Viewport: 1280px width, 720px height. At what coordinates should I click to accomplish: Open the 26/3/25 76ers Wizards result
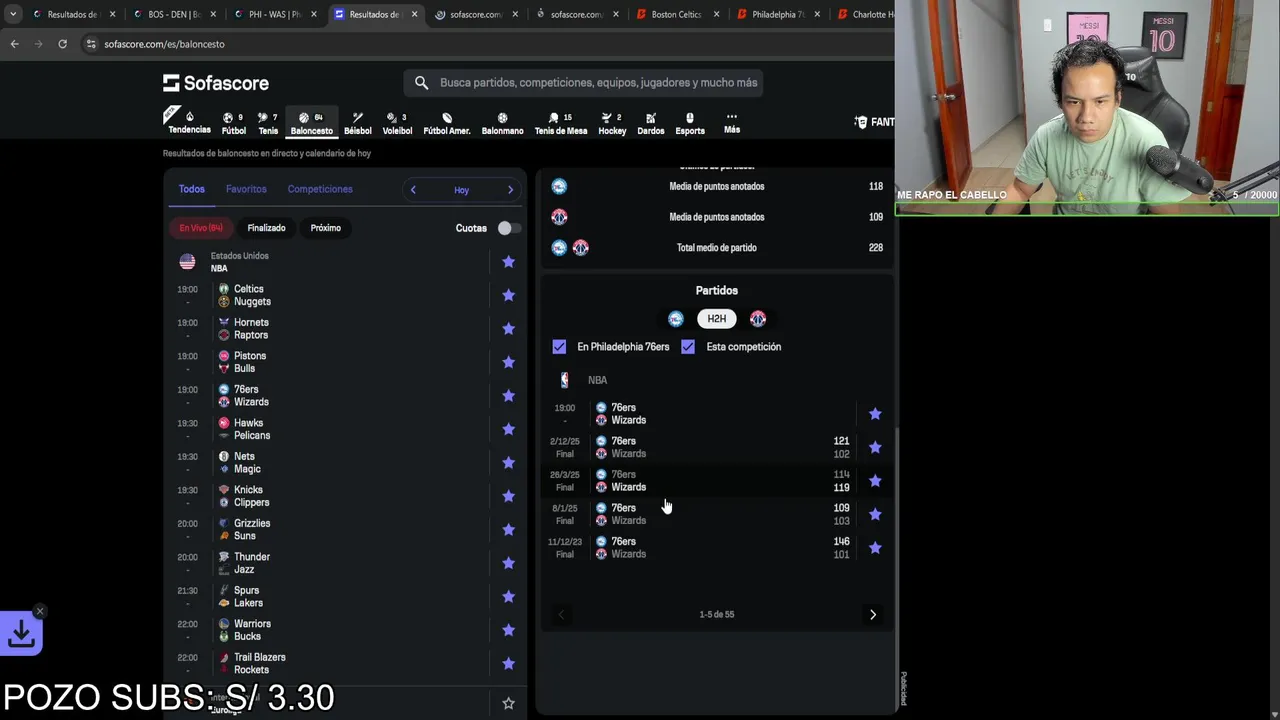(700, 481)
